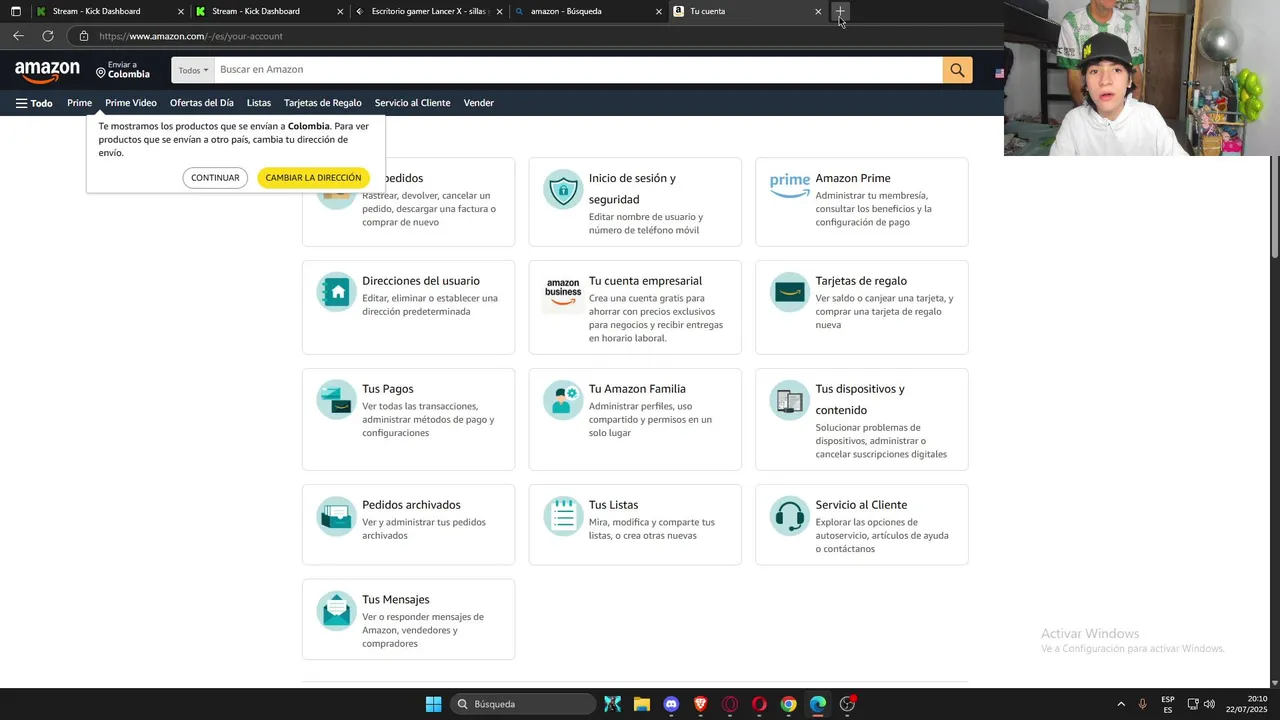The height and width of the screenshot is (720, 1280).
Task: Open Listas in navigation bar
Action: (259, 103)
